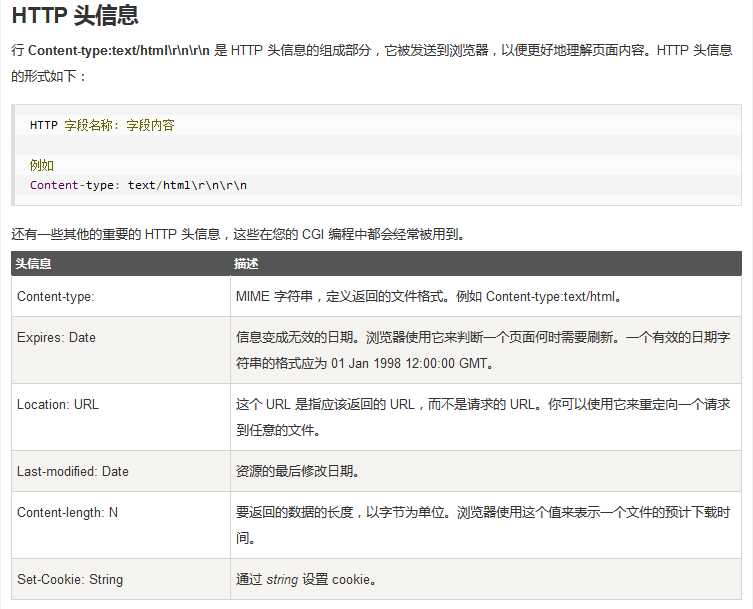
Task: Click the date example '01 Jan 1998 12:00:00 GMT'
Action: pyautogui.click(x=409, y=364)
